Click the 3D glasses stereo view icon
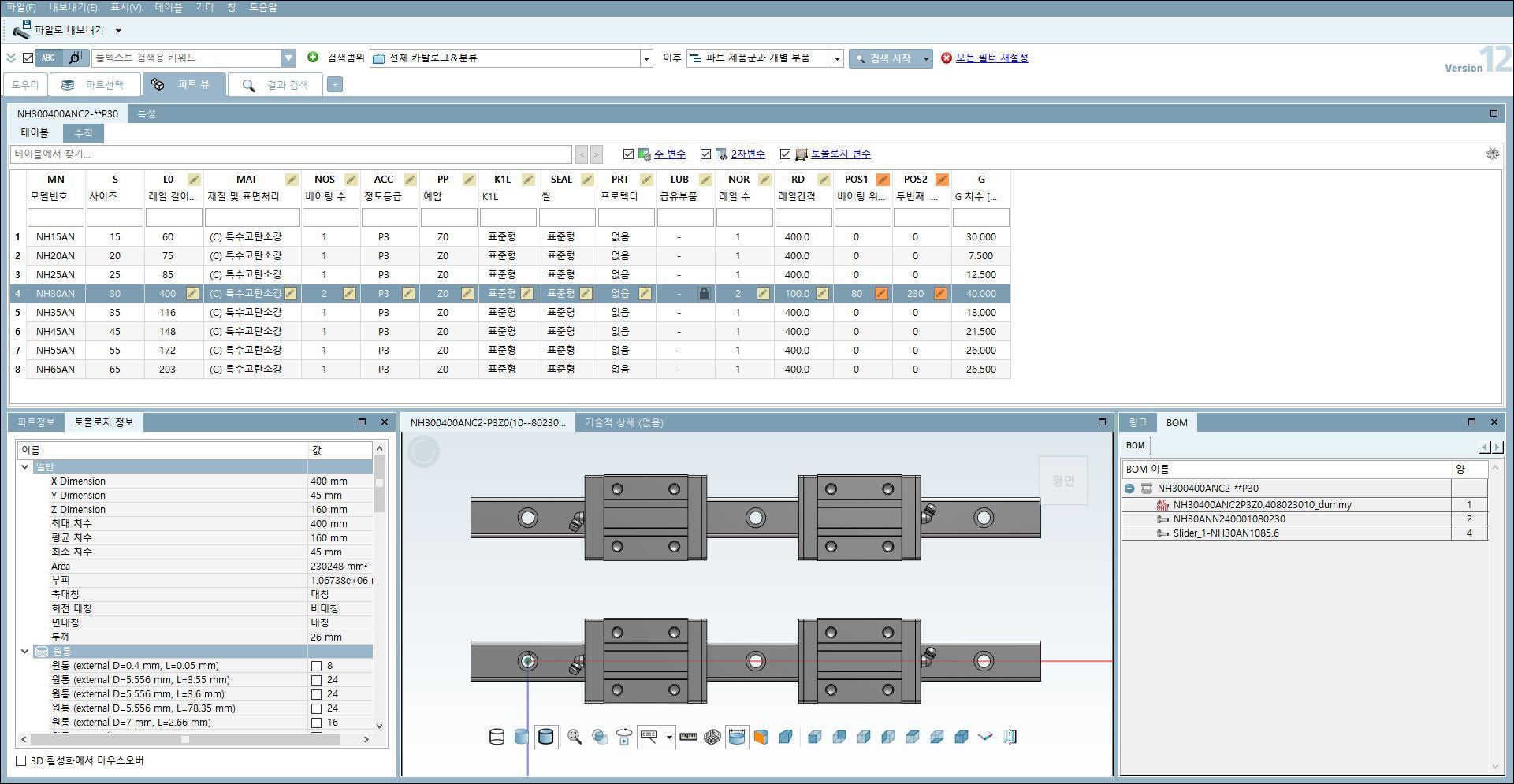Image resolution: width=1514 pixels, height=784 pixels. click(x=985, y=737)
